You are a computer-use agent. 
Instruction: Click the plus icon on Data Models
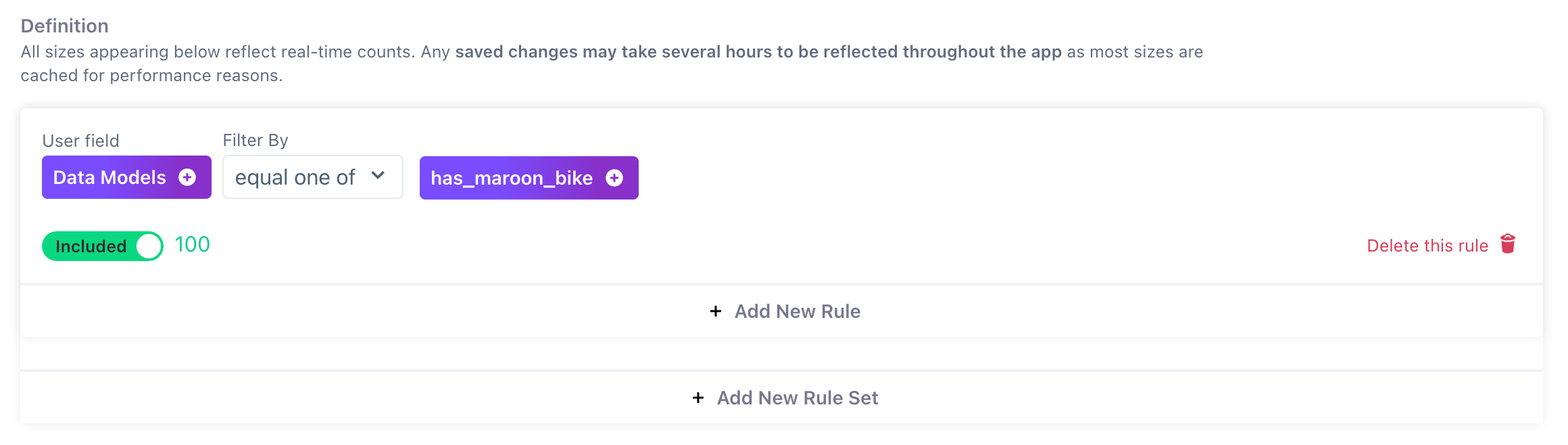tap(187, 177)
